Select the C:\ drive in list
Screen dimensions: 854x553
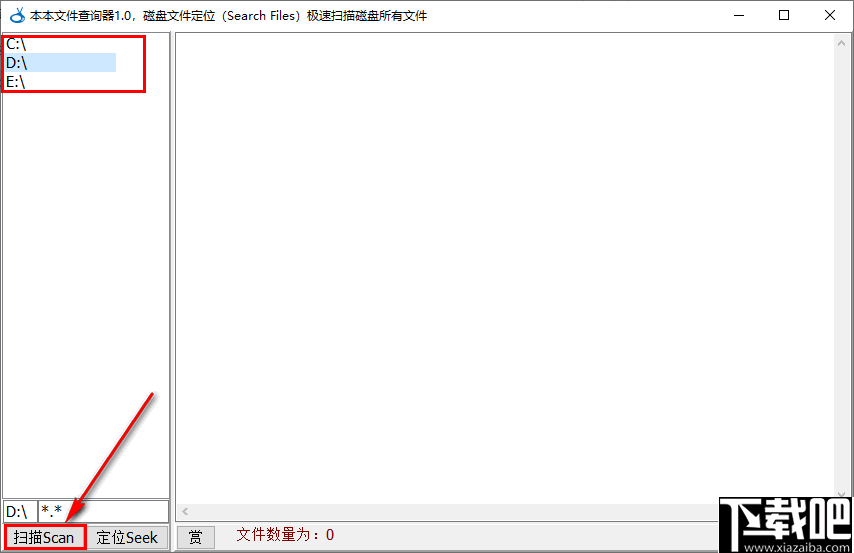(60, 45)
